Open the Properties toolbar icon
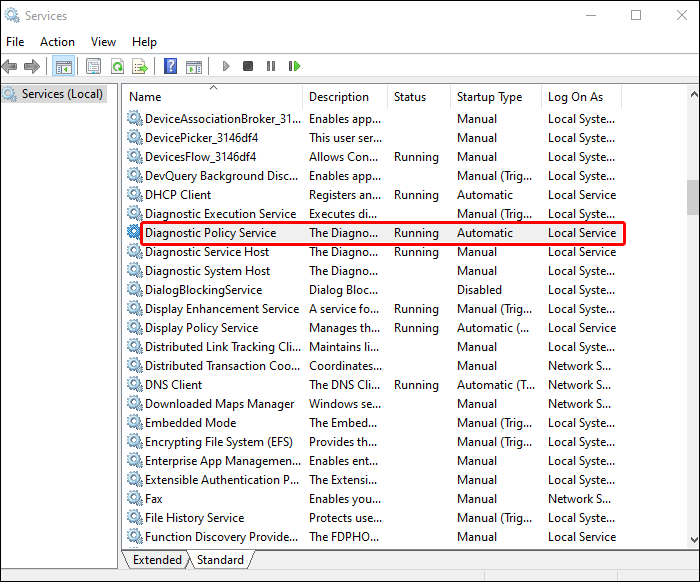This screenshot has width=700, height=582. point(93,67)
